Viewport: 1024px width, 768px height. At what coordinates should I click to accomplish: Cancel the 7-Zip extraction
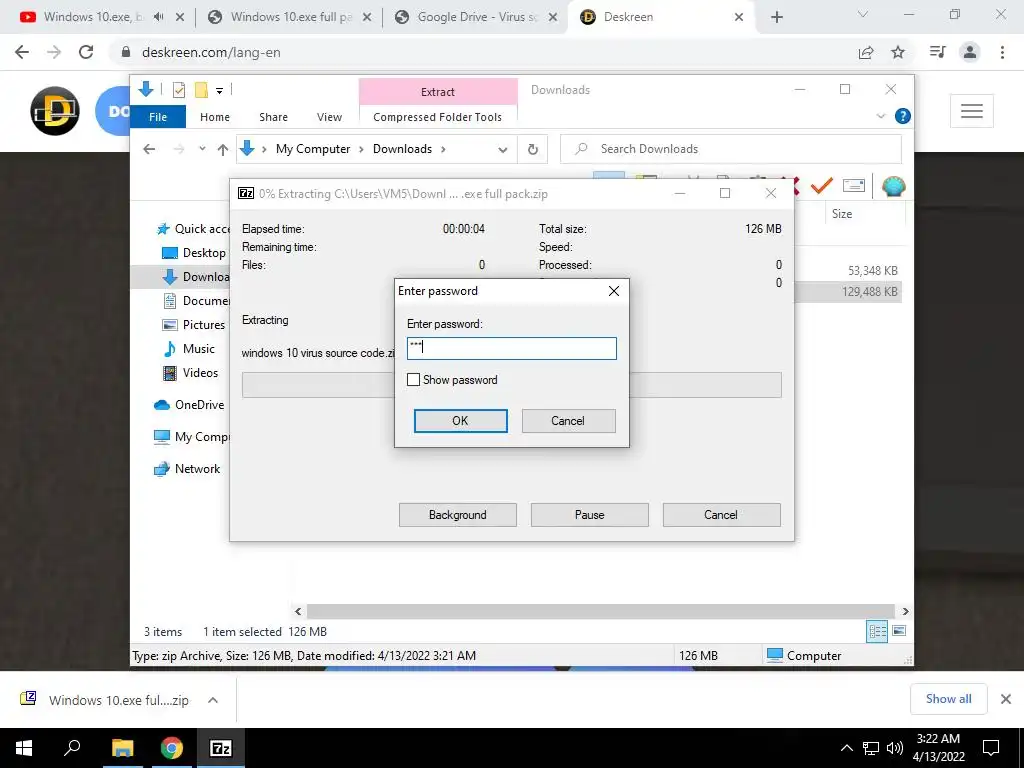click(x=721, y=515)
